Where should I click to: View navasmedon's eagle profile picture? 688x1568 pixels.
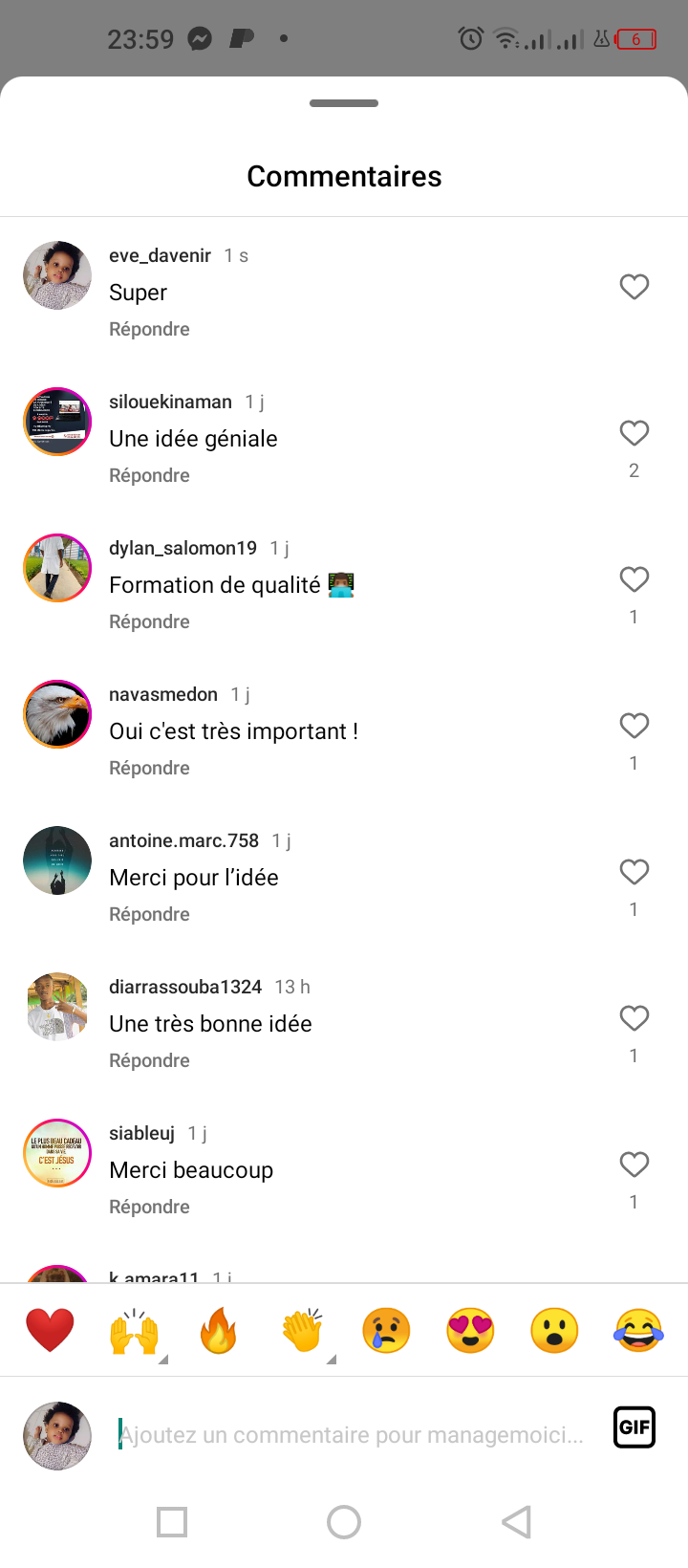[x=57, y=713]
